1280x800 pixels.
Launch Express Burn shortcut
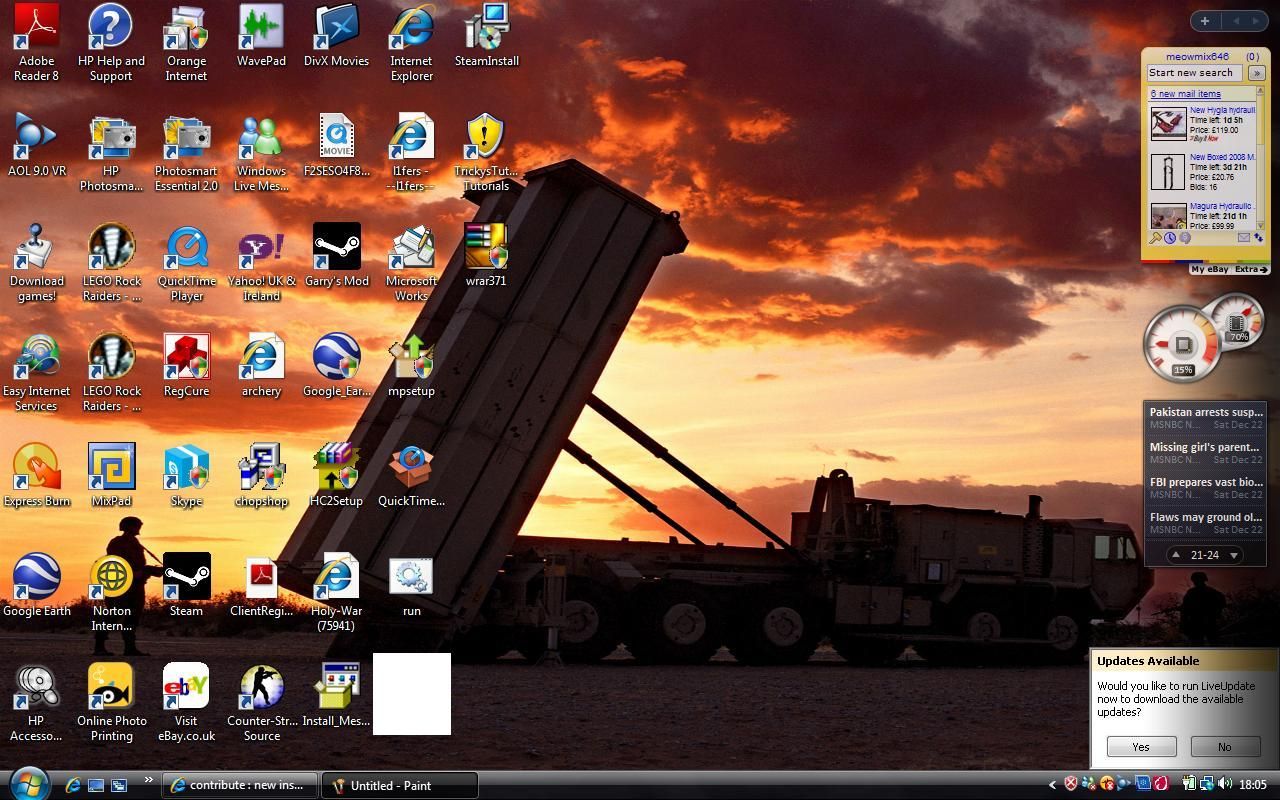pyautogui.click(x=36, y=476)
